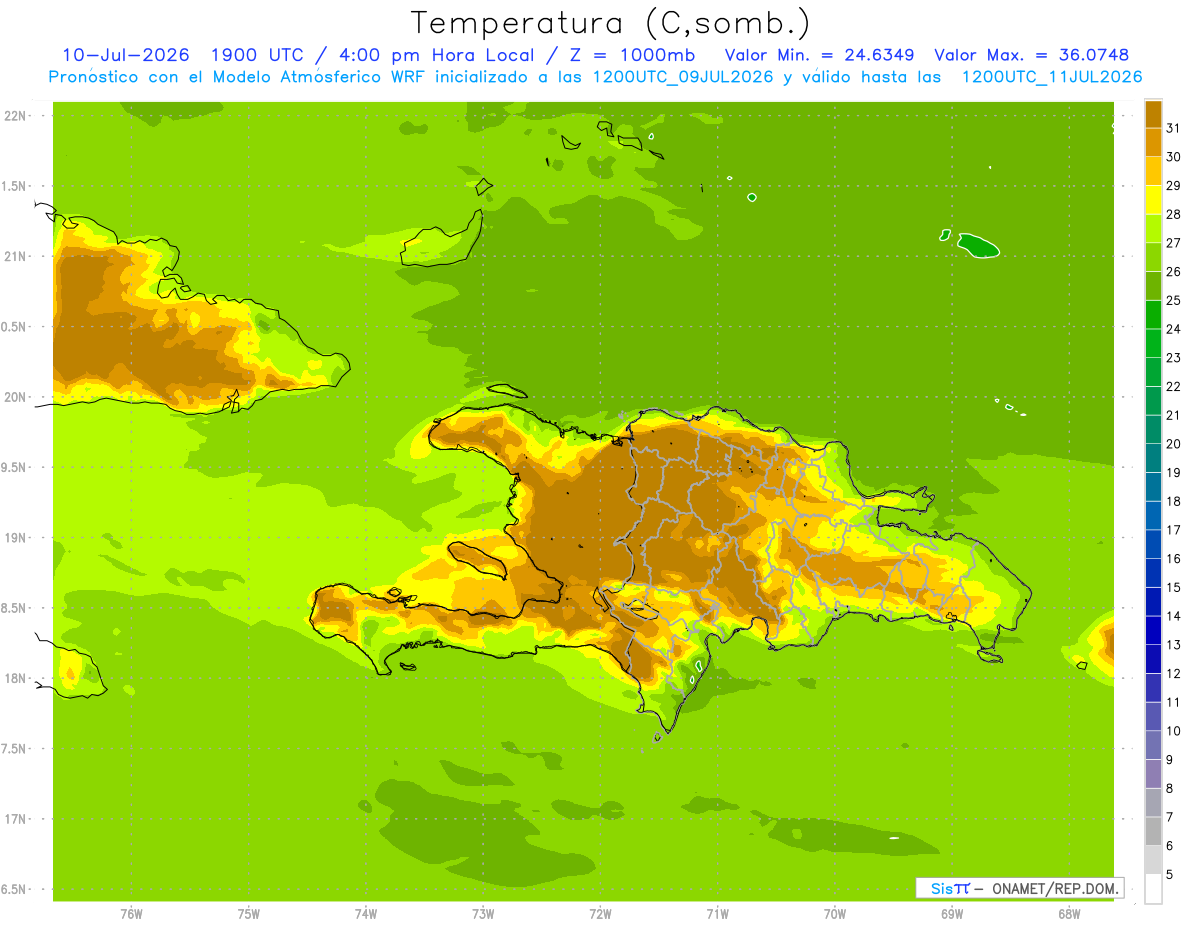Click the "21N" latitude label

(x=17, y=256)
